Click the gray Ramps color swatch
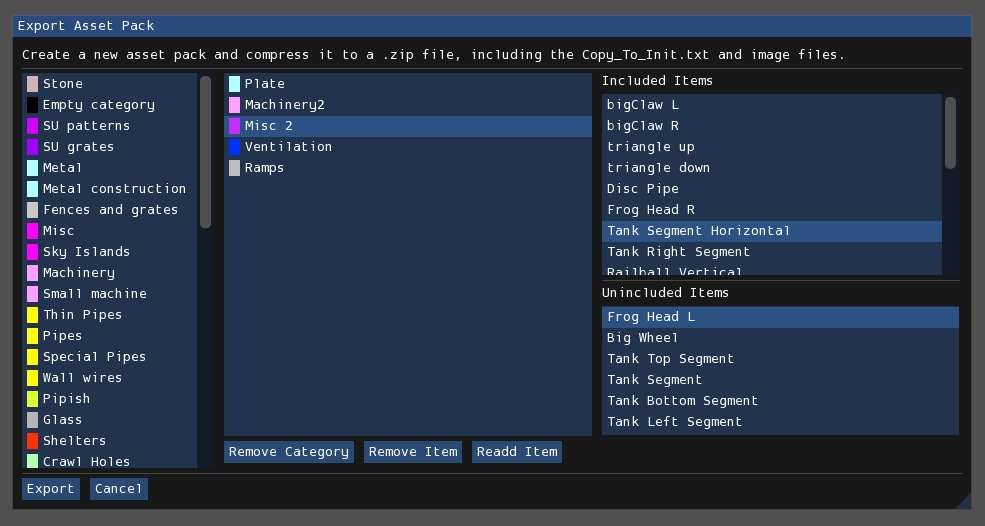 click(234, 168)
